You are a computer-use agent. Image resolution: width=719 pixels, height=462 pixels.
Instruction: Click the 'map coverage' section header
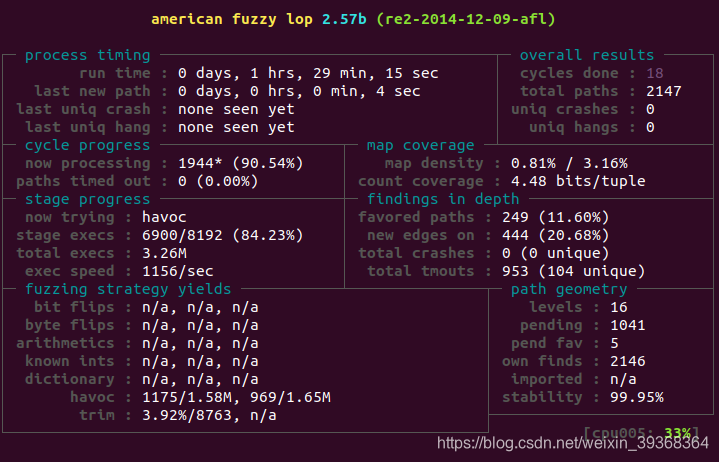(x=420, y=145)
